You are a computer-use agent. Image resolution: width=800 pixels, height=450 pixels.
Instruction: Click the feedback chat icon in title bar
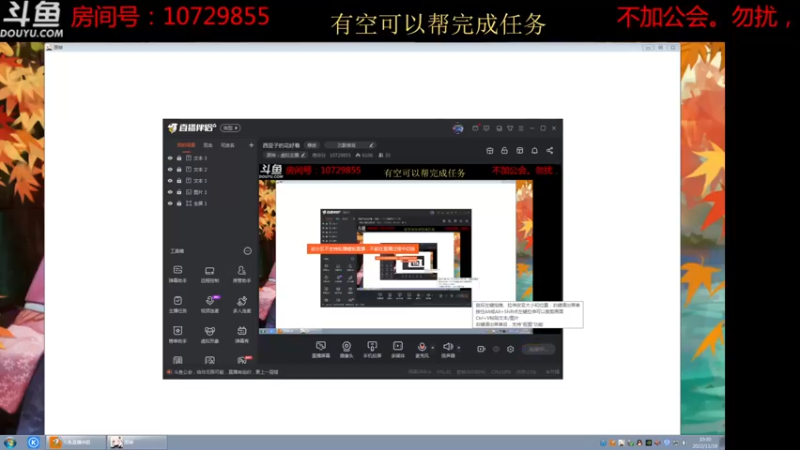487,128
